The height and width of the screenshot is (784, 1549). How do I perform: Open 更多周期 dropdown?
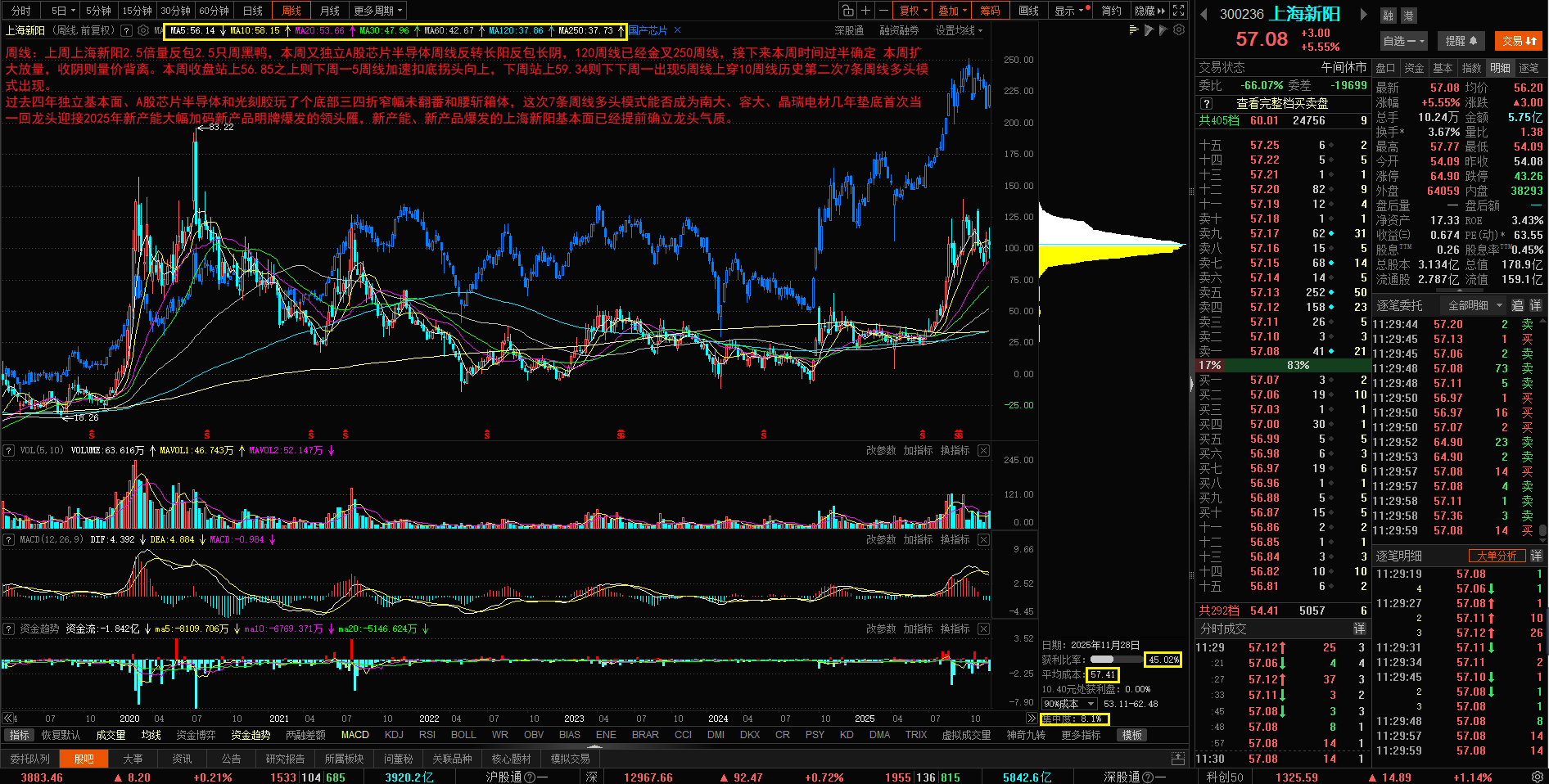[378, 11]
